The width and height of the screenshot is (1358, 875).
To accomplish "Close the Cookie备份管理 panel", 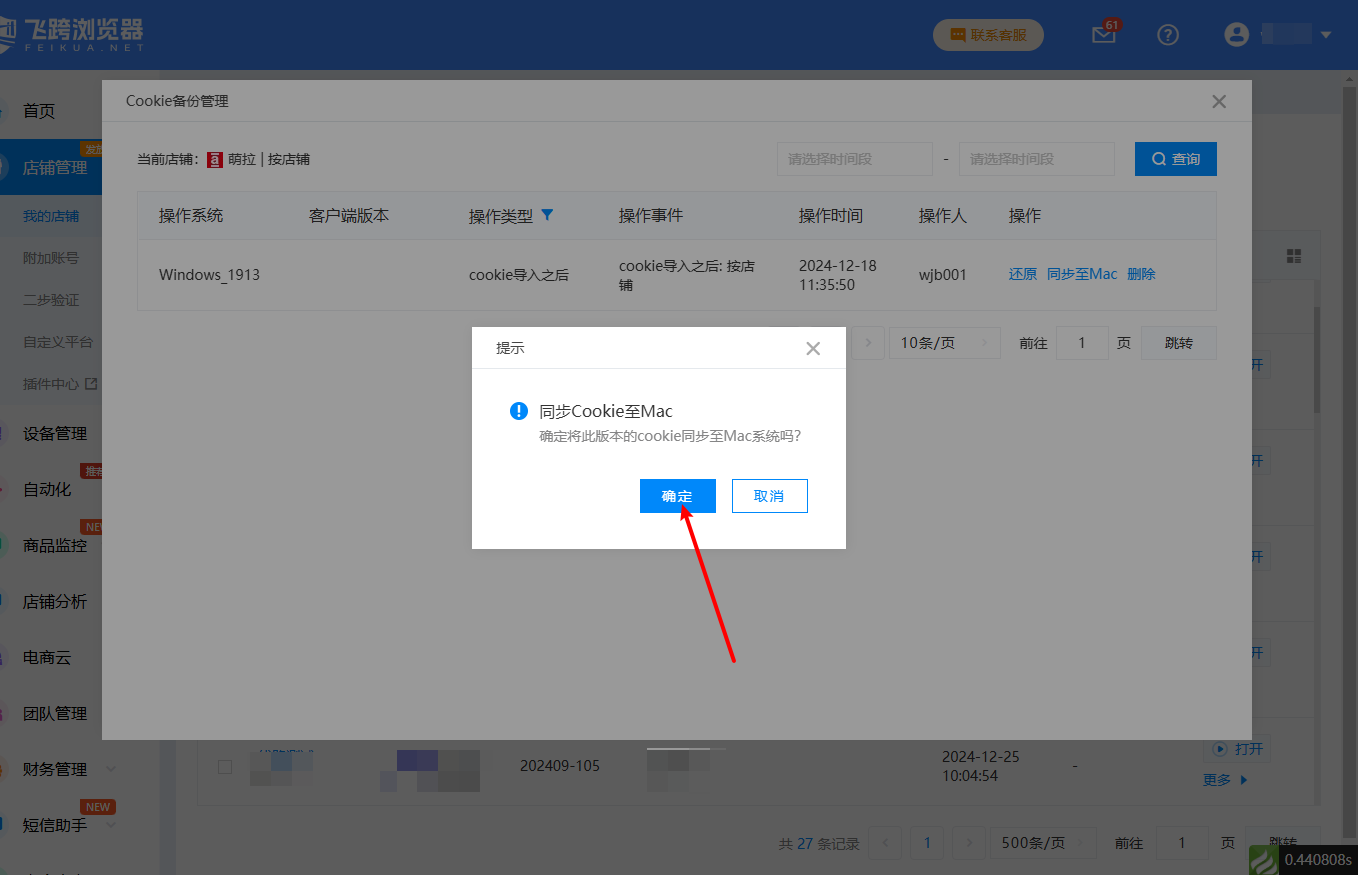I will 1218,101.
